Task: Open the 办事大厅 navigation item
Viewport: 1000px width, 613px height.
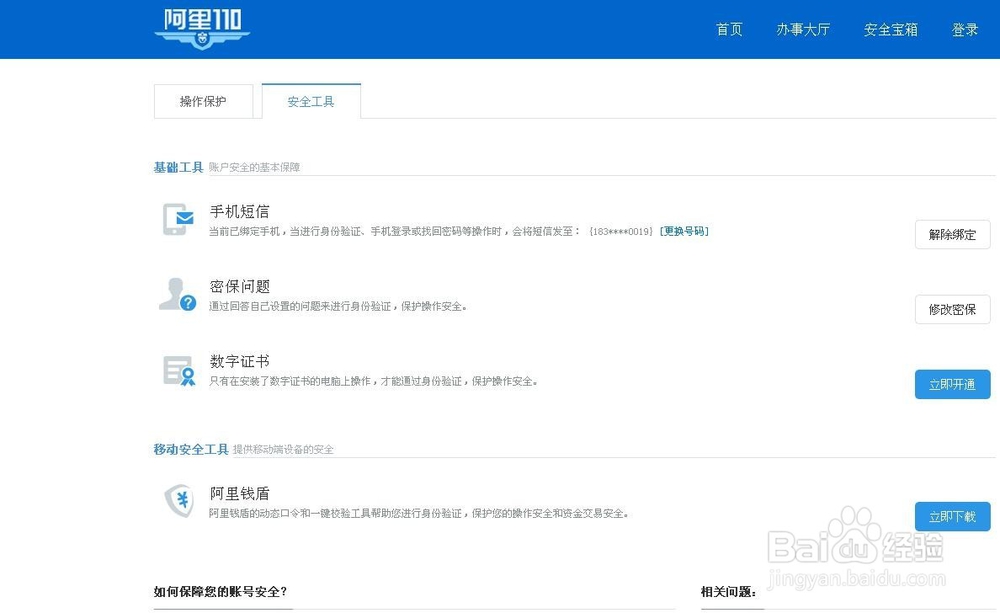Action: [x=805, y=30]
